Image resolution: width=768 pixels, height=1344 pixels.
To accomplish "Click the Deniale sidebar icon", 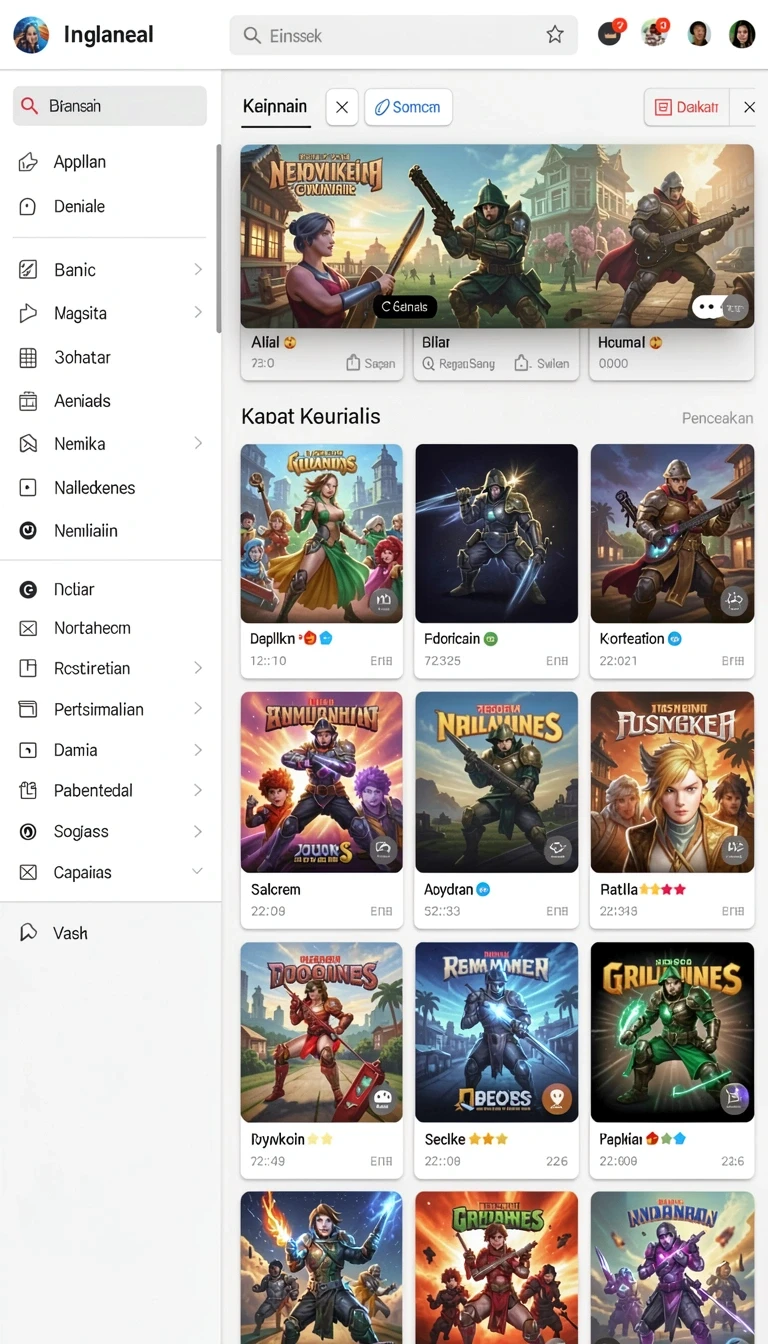I will pos(28,206).
